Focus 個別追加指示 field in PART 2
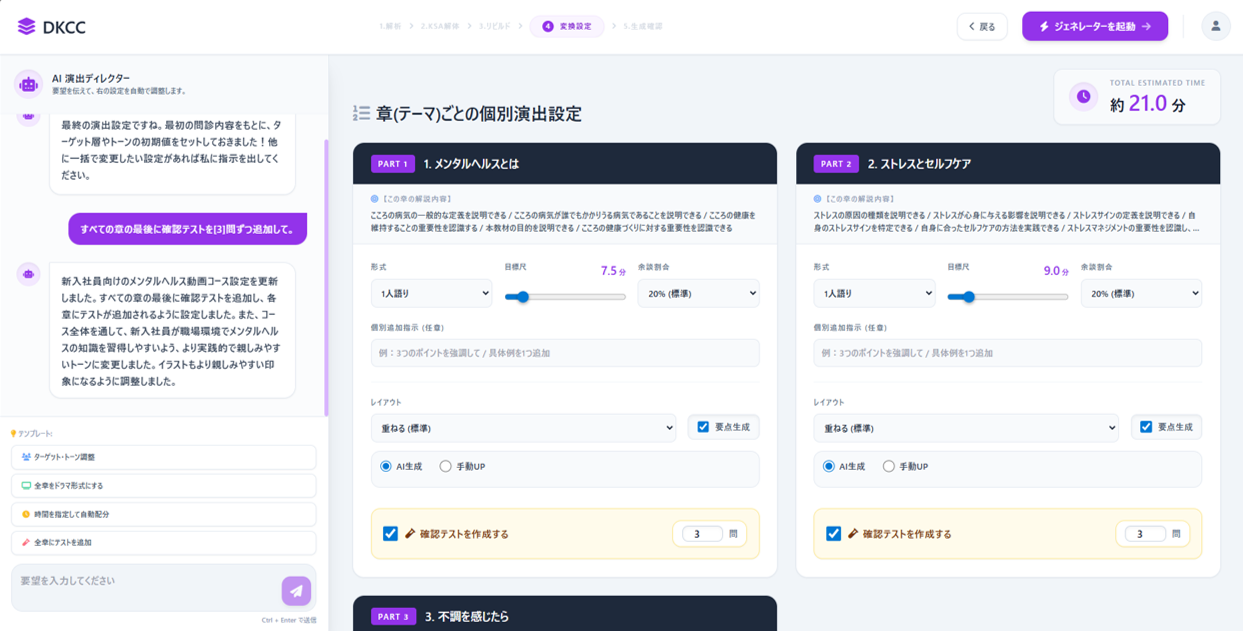The image size is (1243, 631). pos(1008,353)
